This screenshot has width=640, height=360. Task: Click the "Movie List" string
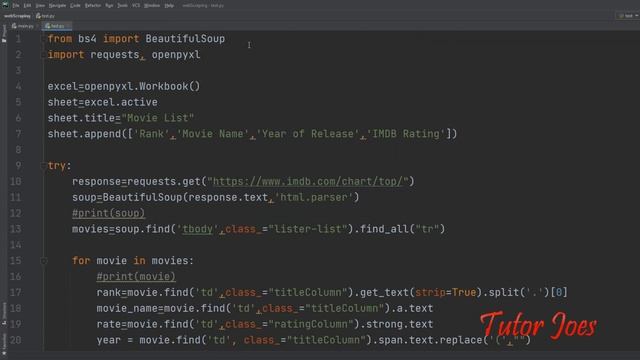158,118
